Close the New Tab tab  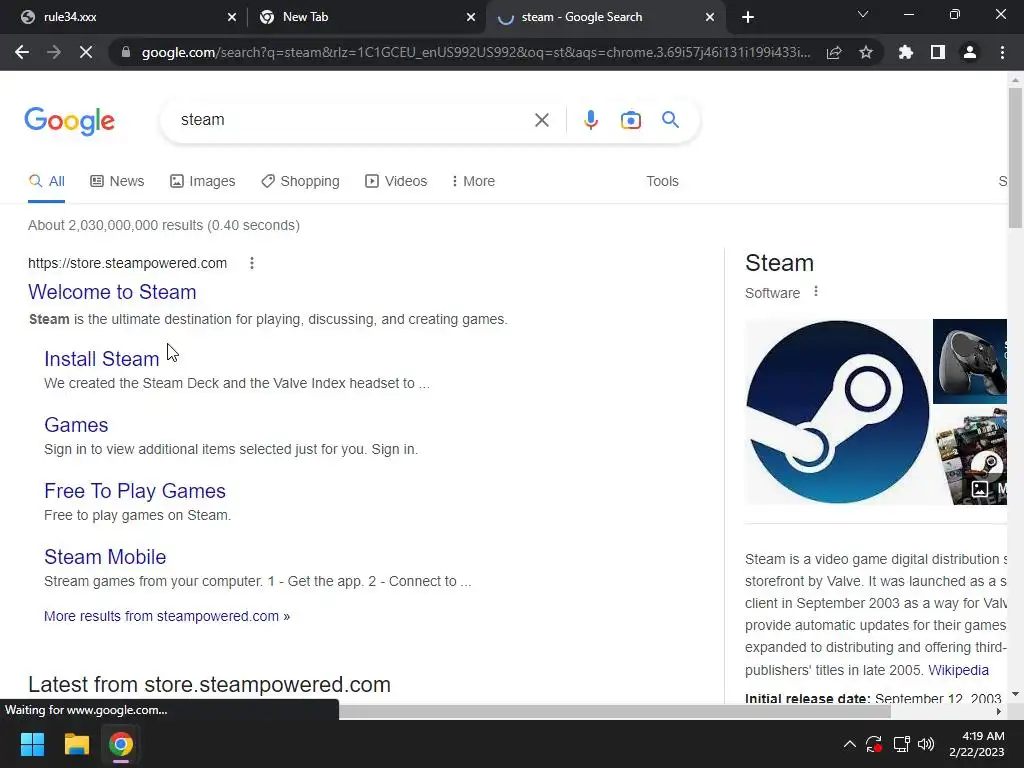click(471, 17)
